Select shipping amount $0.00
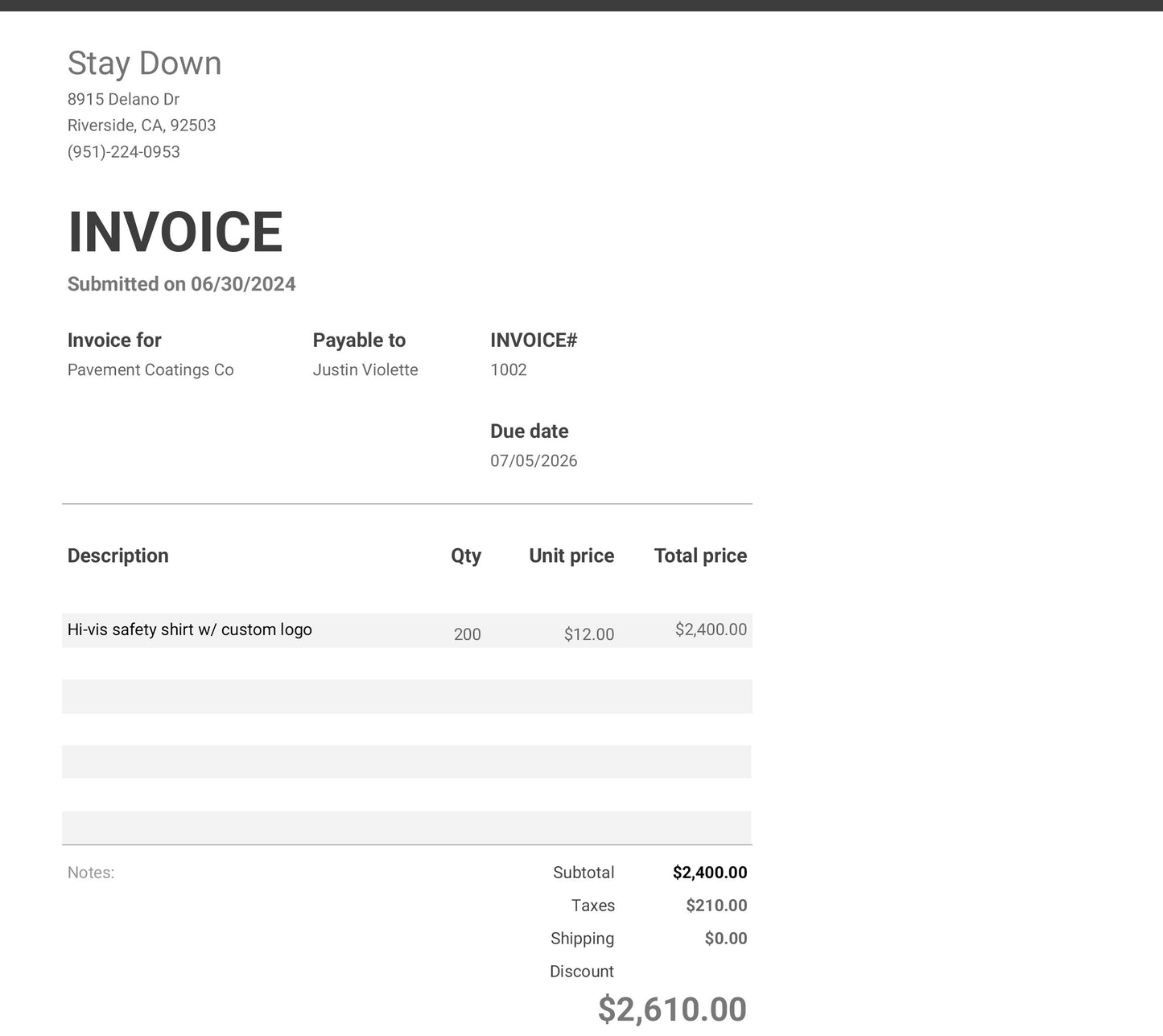1163x1036 pixels. (726, 939)
